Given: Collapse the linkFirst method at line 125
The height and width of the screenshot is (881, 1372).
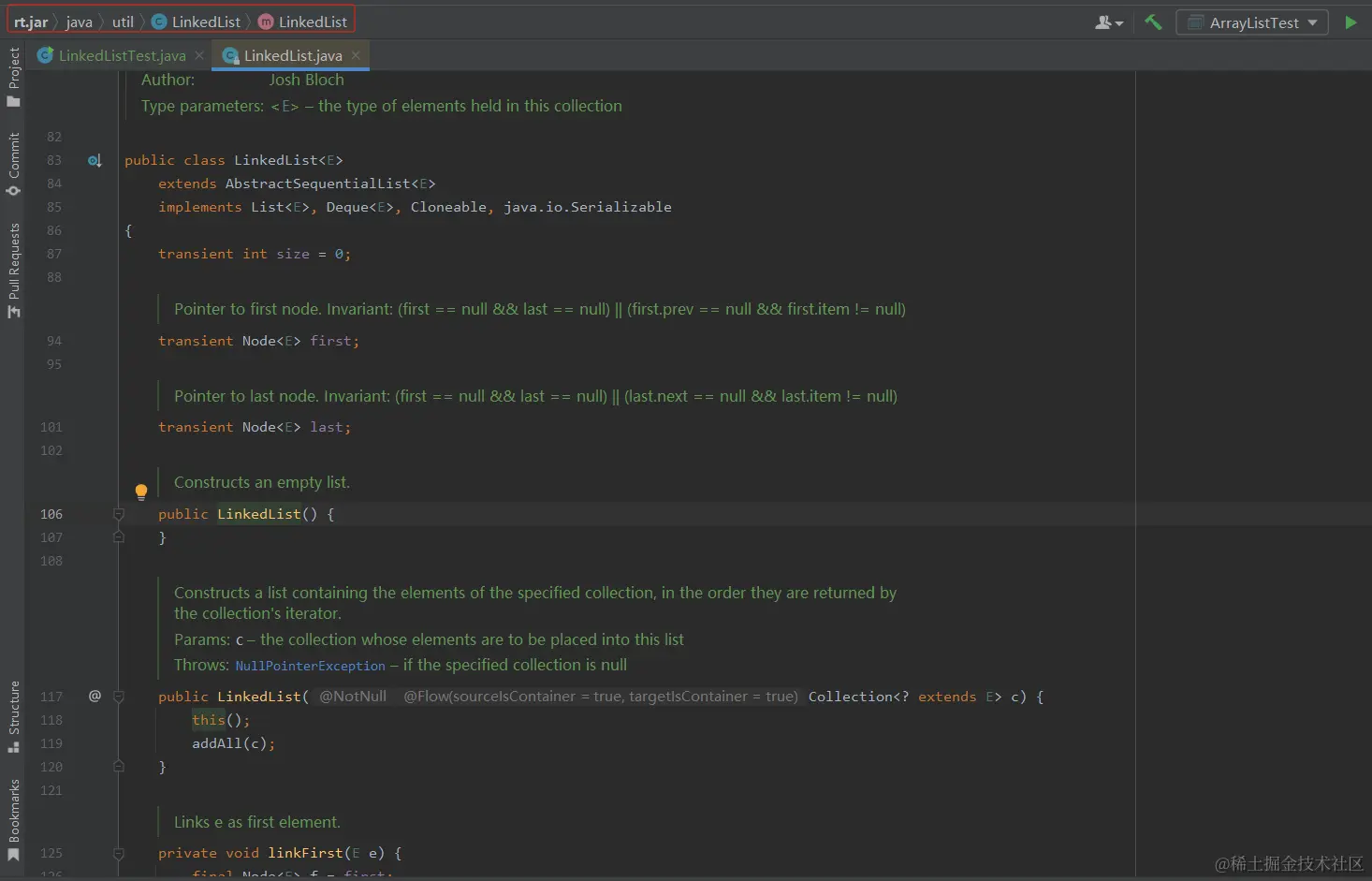Looking at the screenshot, I should (x=119, y=854).
